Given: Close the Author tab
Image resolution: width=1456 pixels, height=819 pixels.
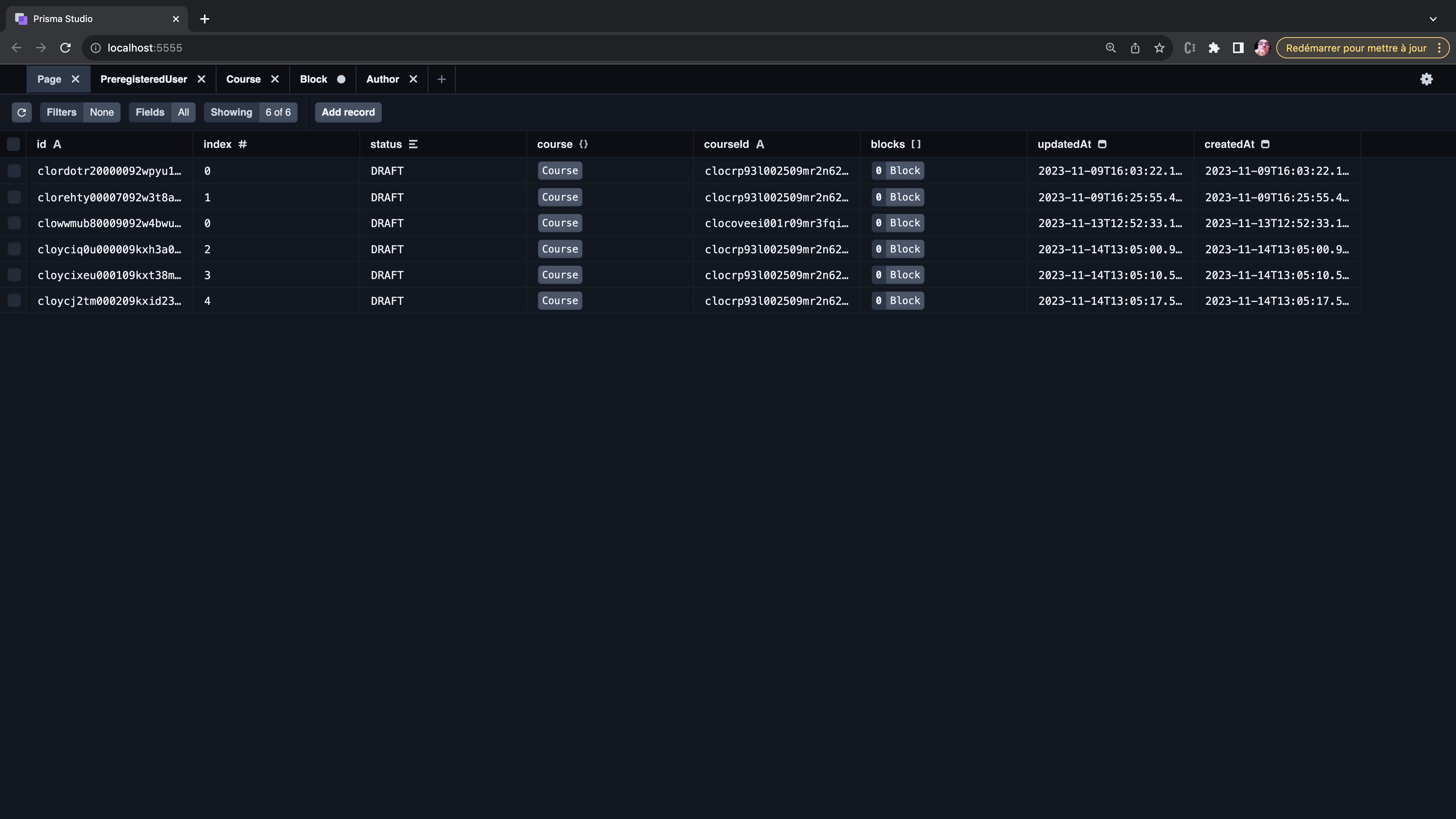Looking at the screenshot, I should (413, 79).
